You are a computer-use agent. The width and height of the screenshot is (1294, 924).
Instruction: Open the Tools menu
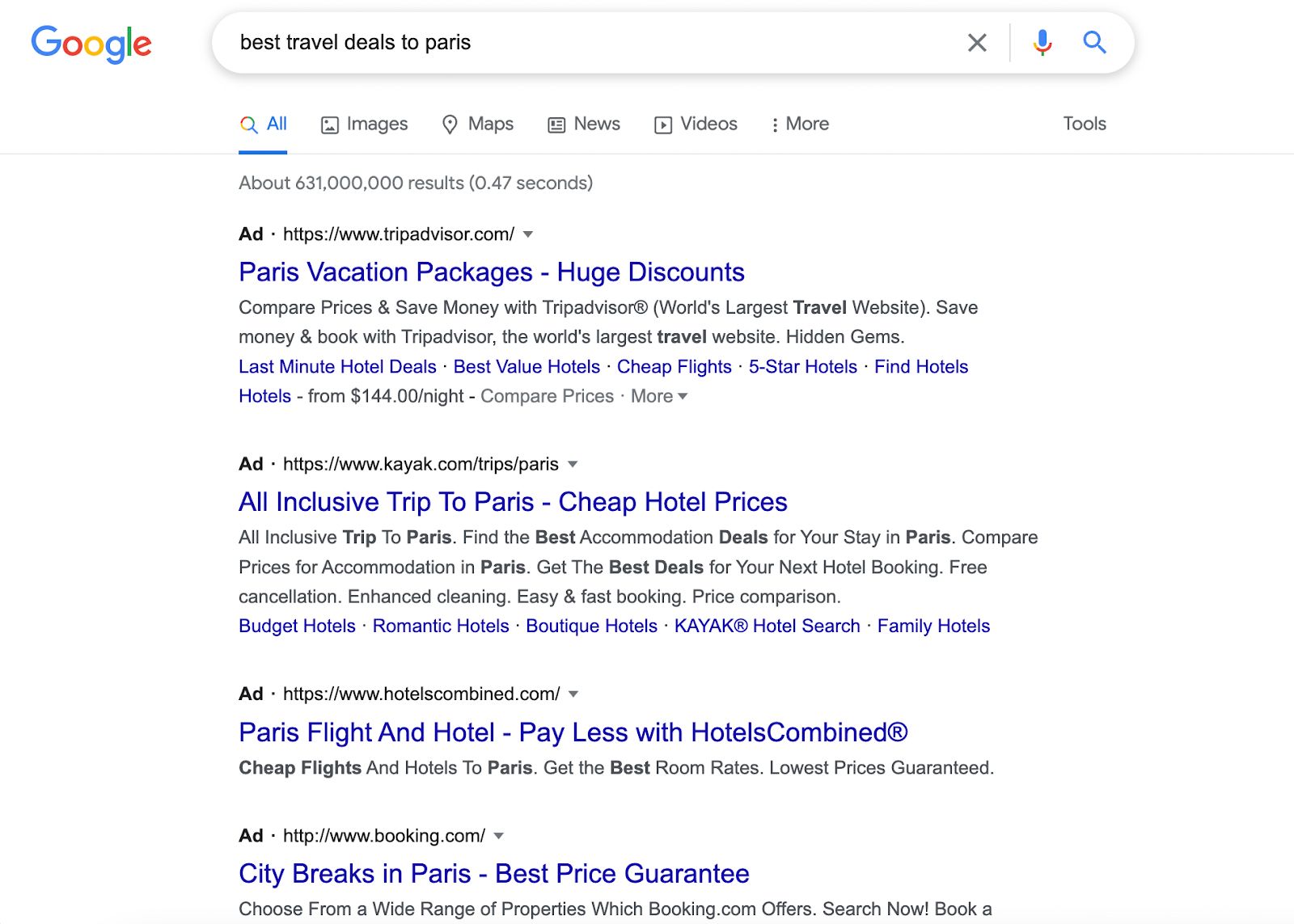[1085, 124]
